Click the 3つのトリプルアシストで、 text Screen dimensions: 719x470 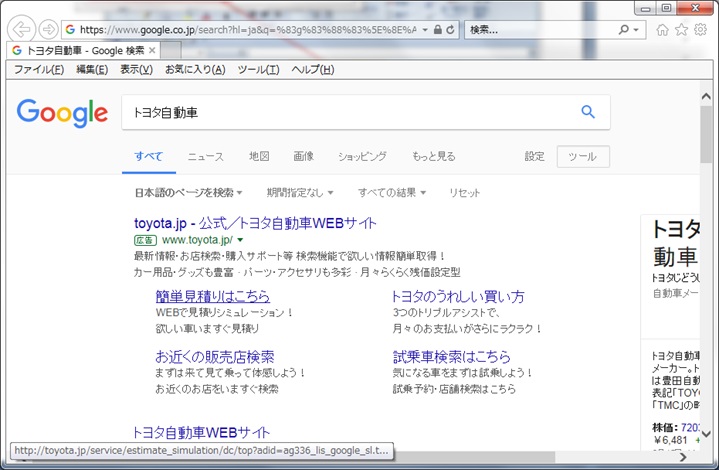pos(447,313)
